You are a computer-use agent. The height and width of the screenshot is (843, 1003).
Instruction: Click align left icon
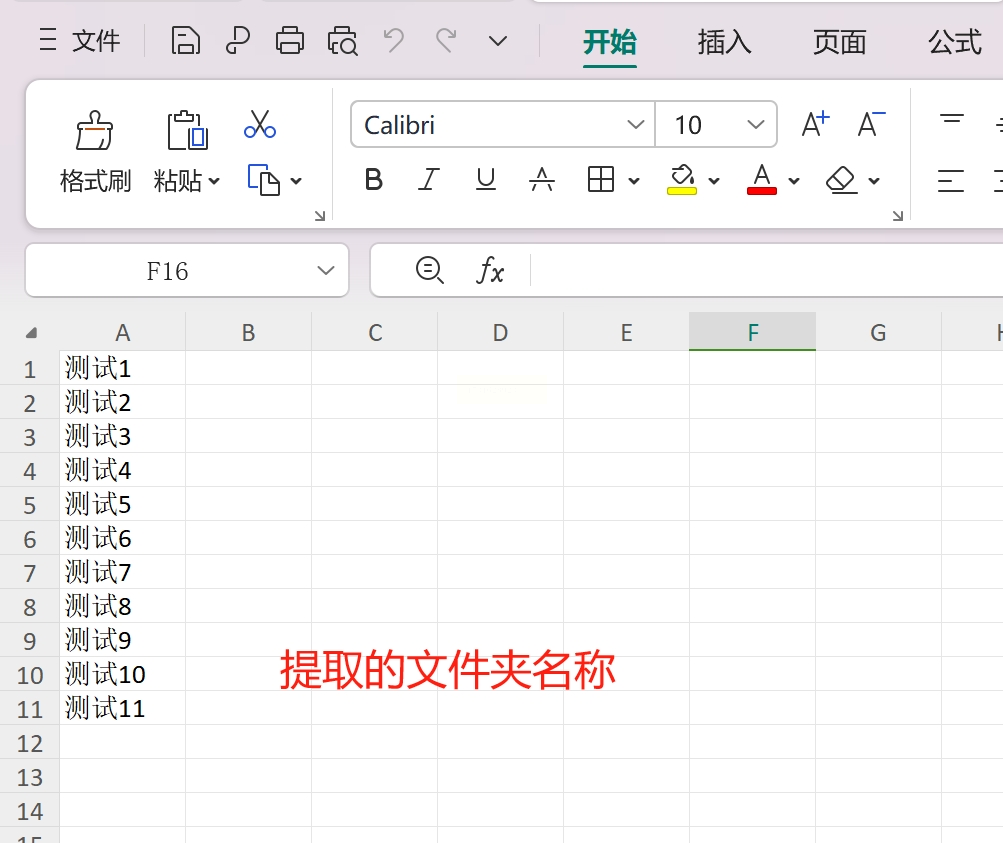951,181
